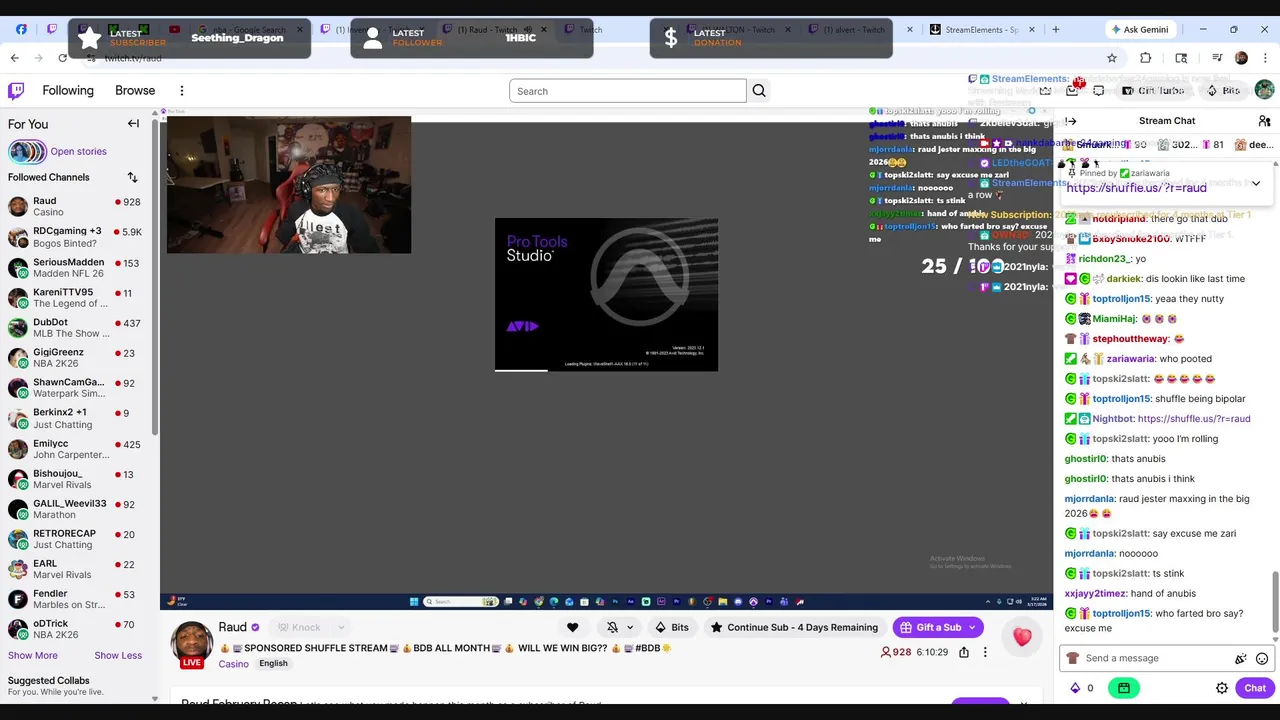Open a new browser tab
1280x720 pixels.
pyautogui.click(x=1055, y=29)
